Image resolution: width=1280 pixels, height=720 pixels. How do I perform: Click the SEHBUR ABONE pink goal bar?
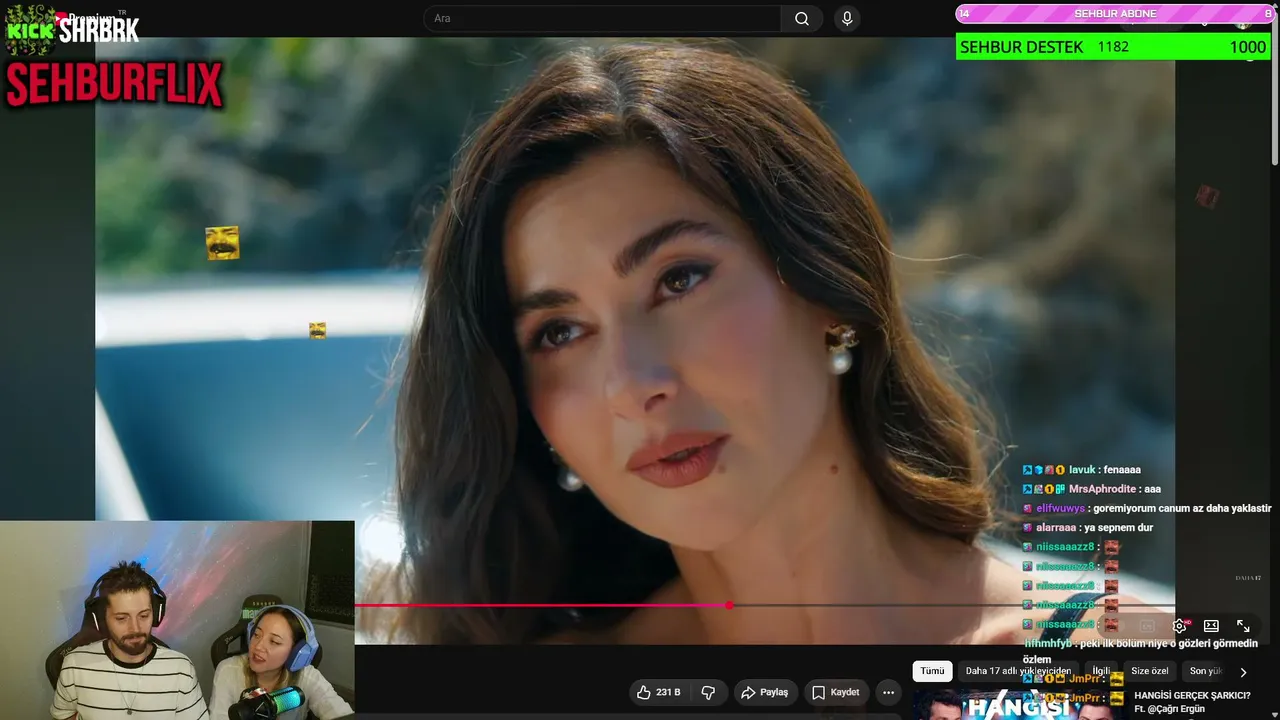[x=1115, y=14]
